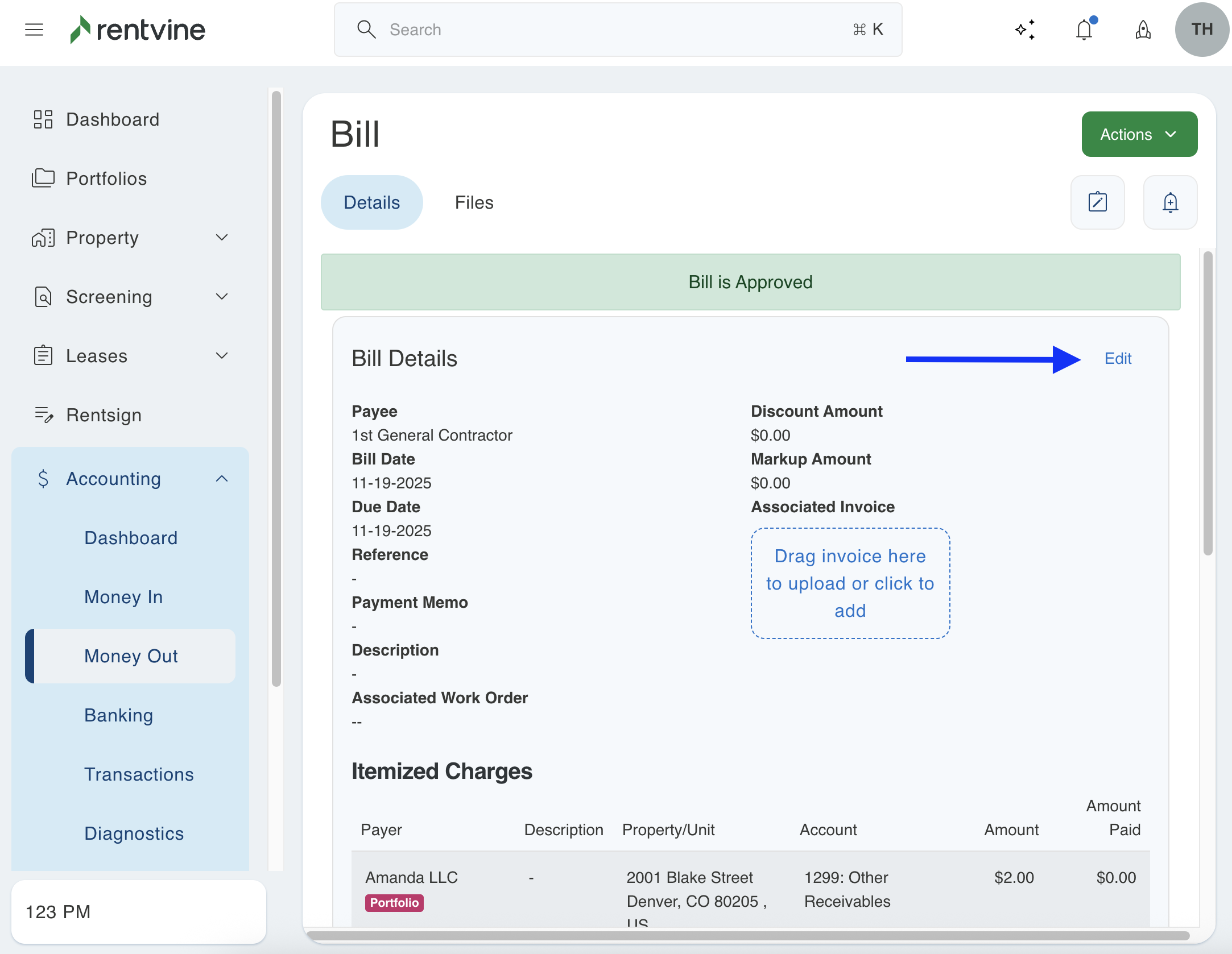Open Transactions under Accounting
This screenshot has width=1232, height=954.
pos(139,774)
